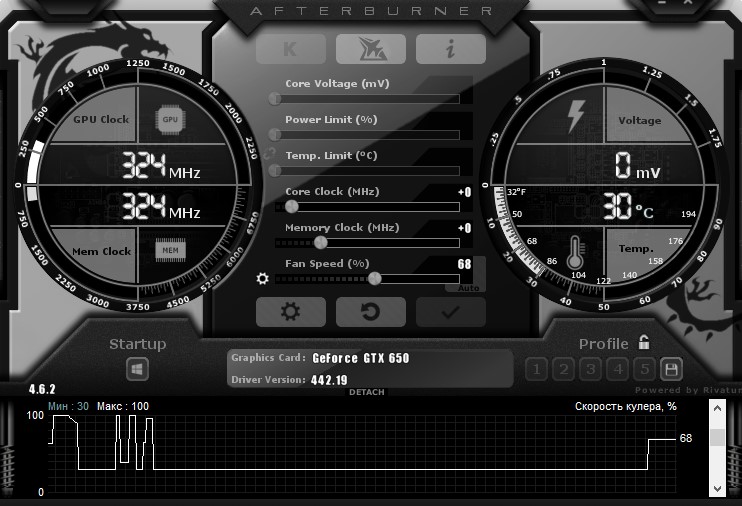Click the GPU Clock label
This screenshot has width=742, height=506.
click(x=101, y=119)
